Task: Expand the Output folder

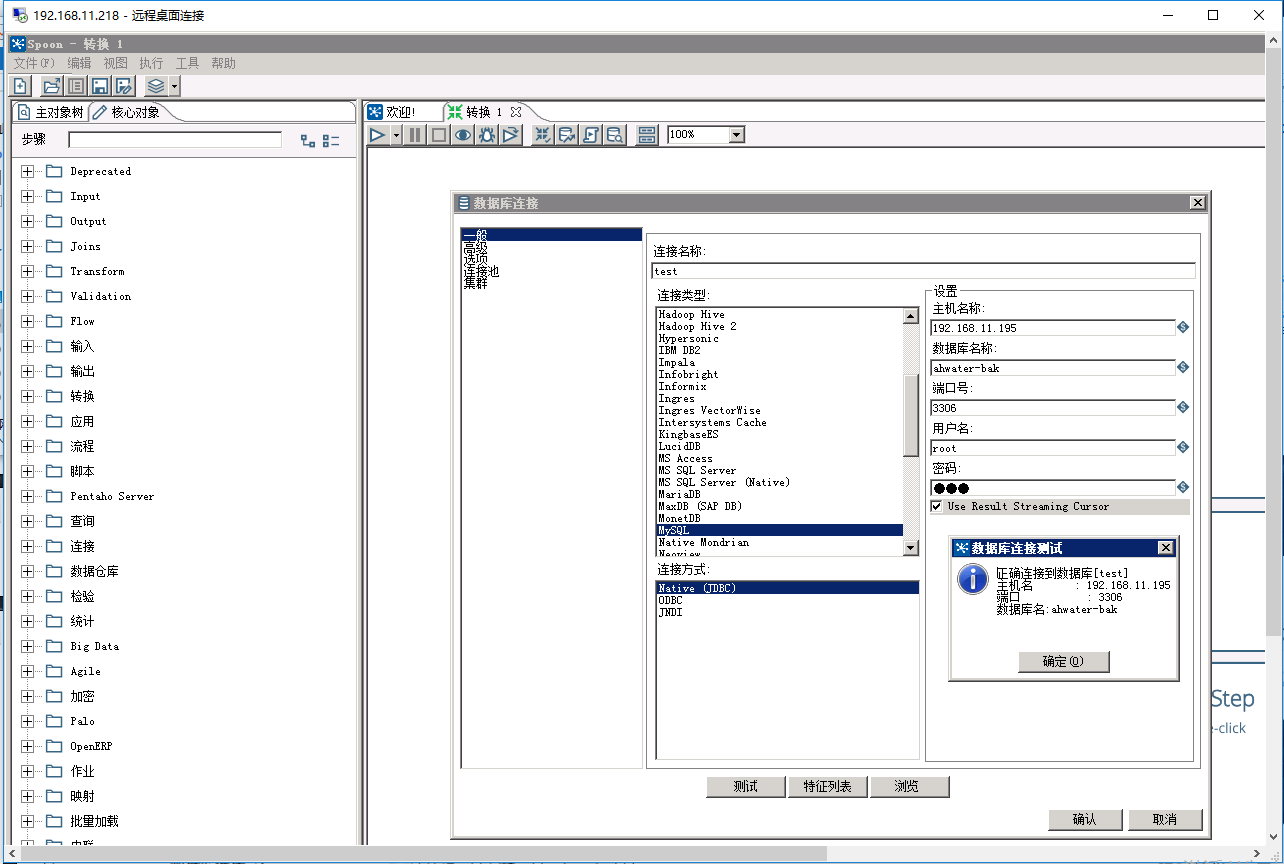Action: click(x=27, y=221)
